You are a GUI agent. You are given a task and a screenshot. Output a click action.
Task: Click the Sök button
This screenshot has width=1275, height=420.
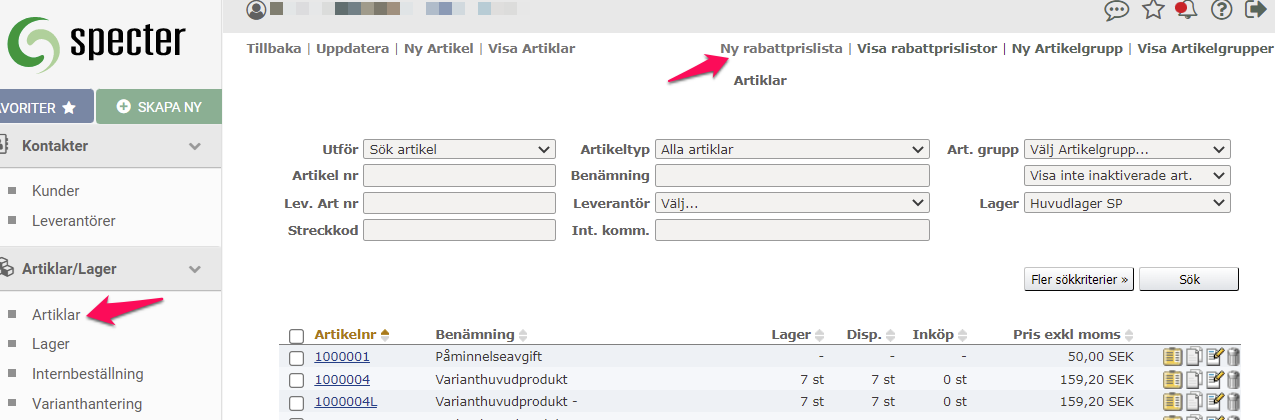click(1189, 279)
